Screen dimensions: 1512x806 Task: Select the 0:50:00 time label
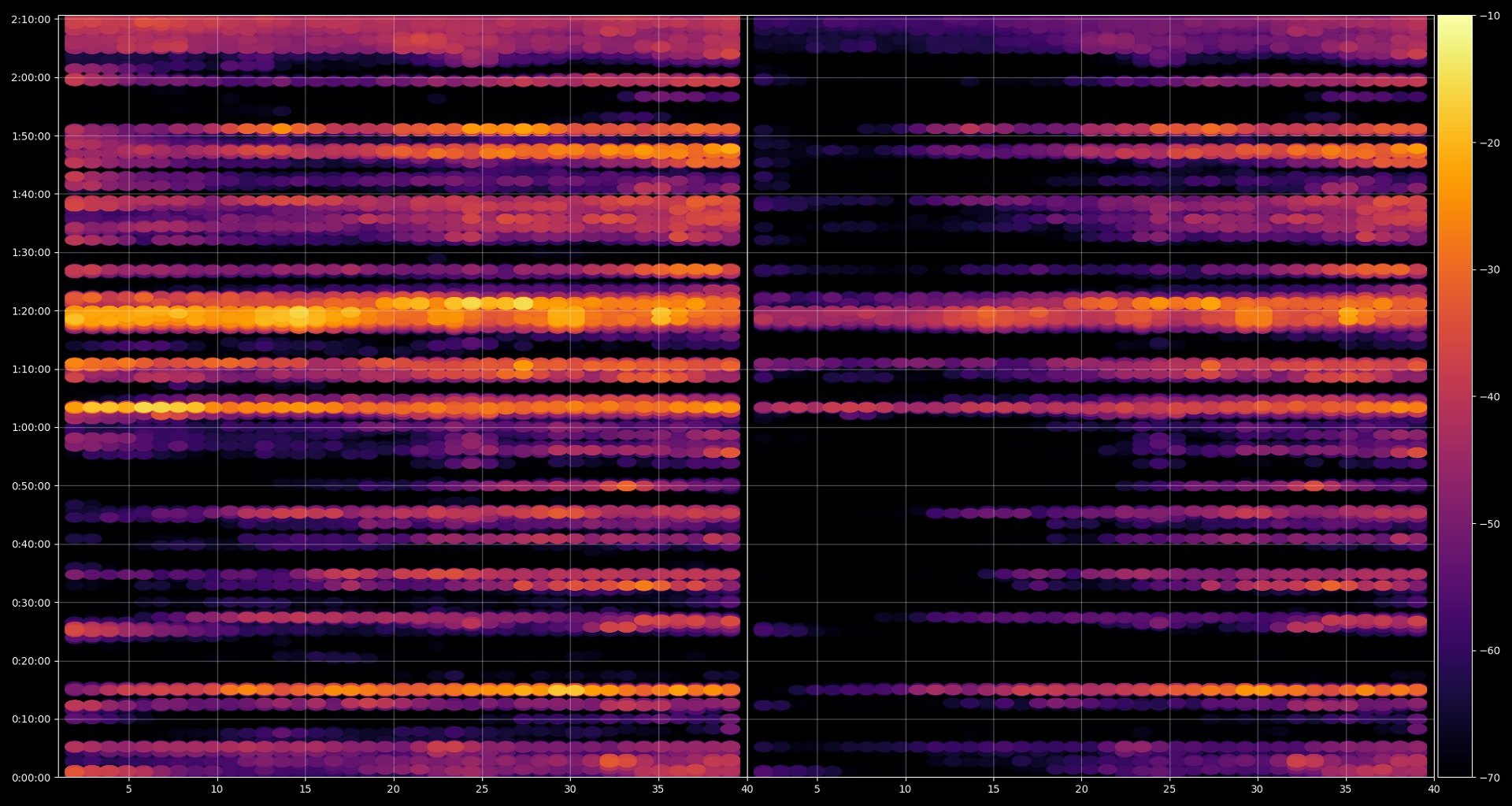click(x=31, y=486)
